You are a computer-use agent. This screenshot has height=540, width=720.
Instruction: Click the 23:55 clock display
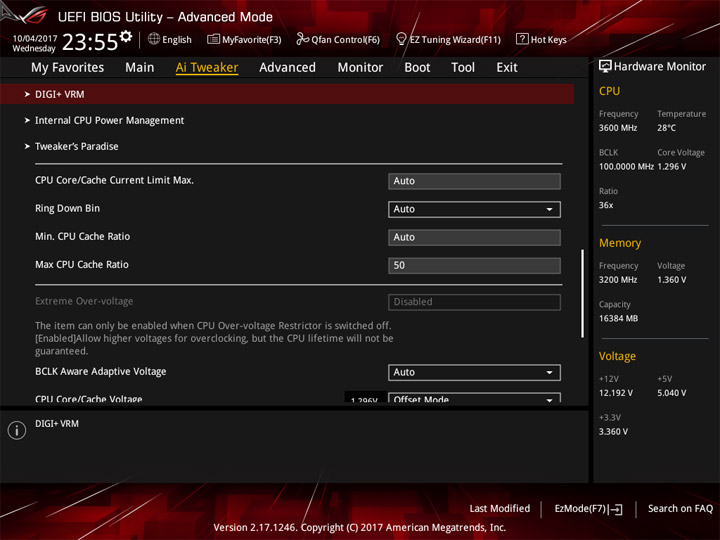90,42
